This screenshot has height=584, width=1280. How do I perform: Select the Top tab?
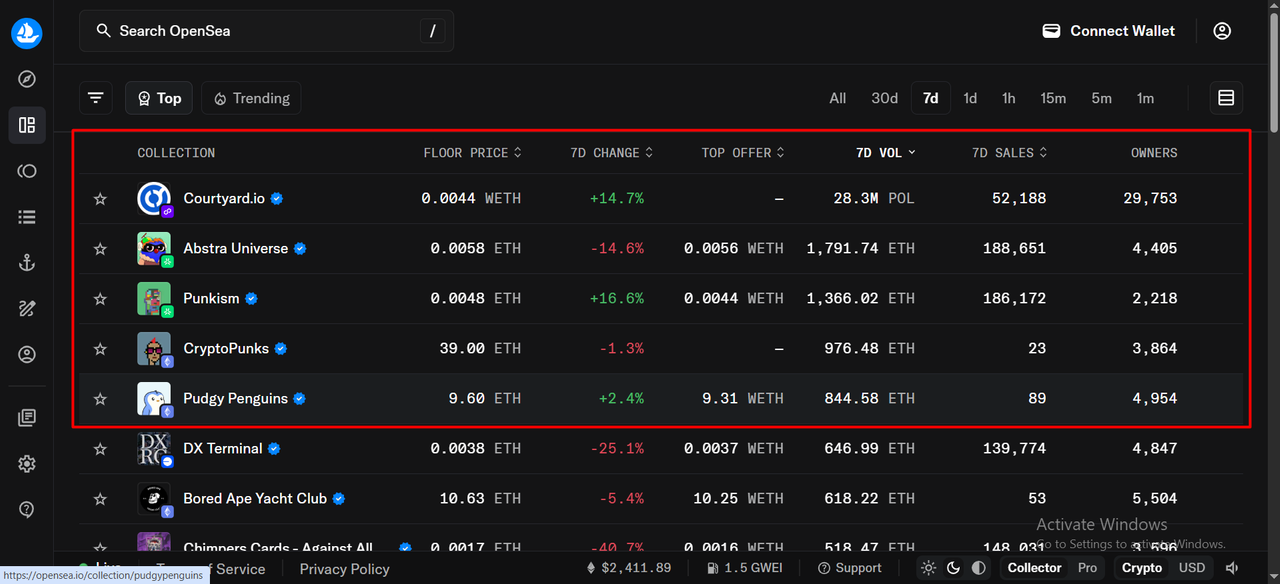(x=159, y=98)
